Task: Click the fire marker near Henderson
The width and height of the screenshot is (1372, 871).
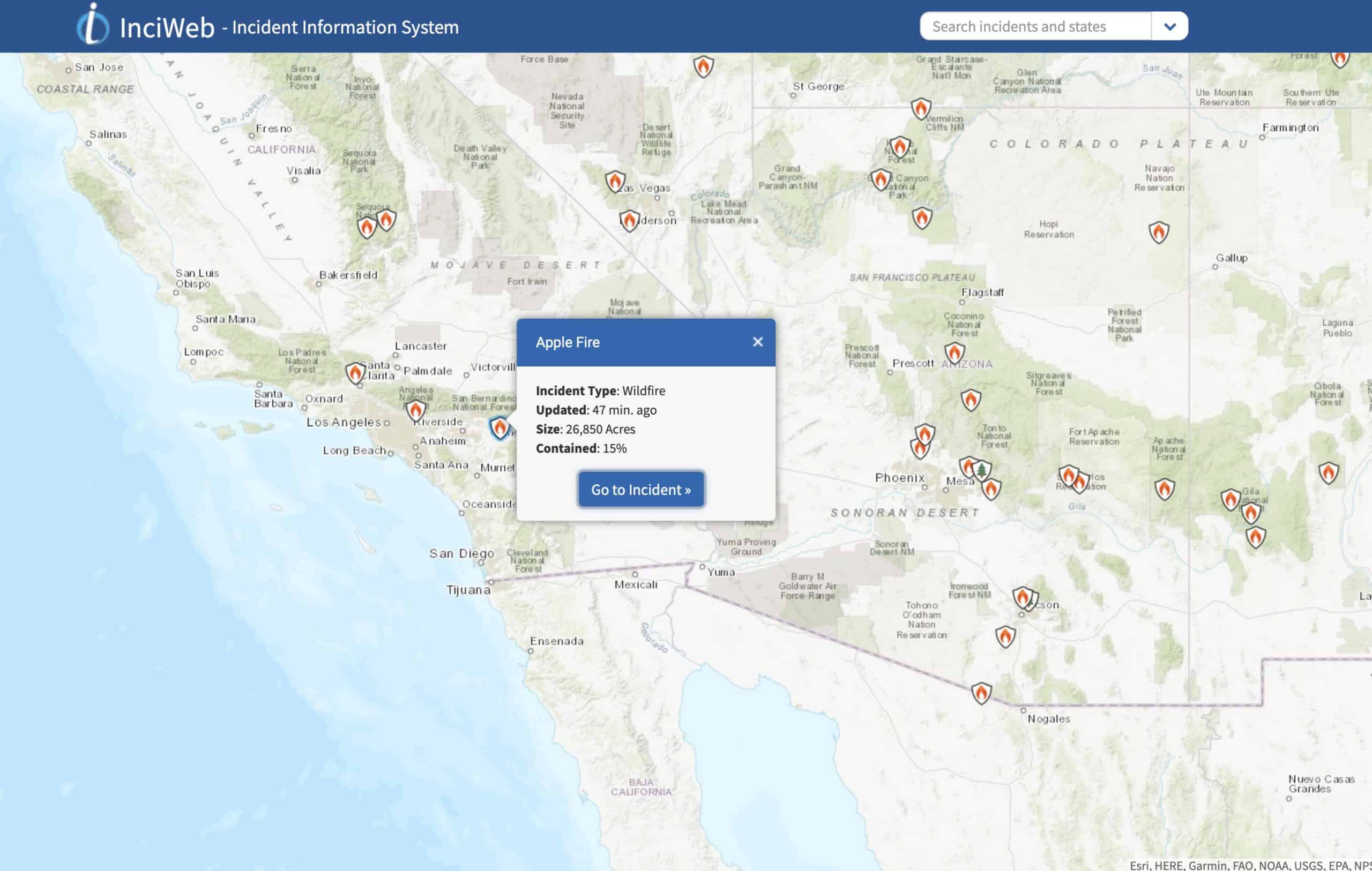Action: coord(629,218)
